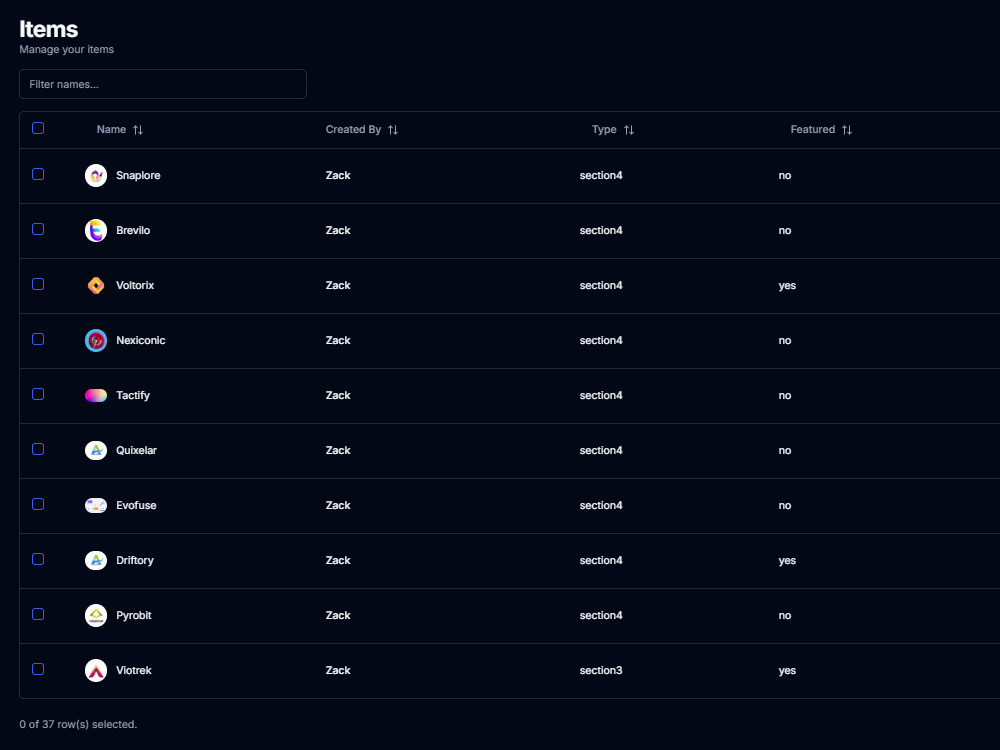1000x750 pixels.
Task: Click the Brevilo name text
Action: click(x=133, y=230)
